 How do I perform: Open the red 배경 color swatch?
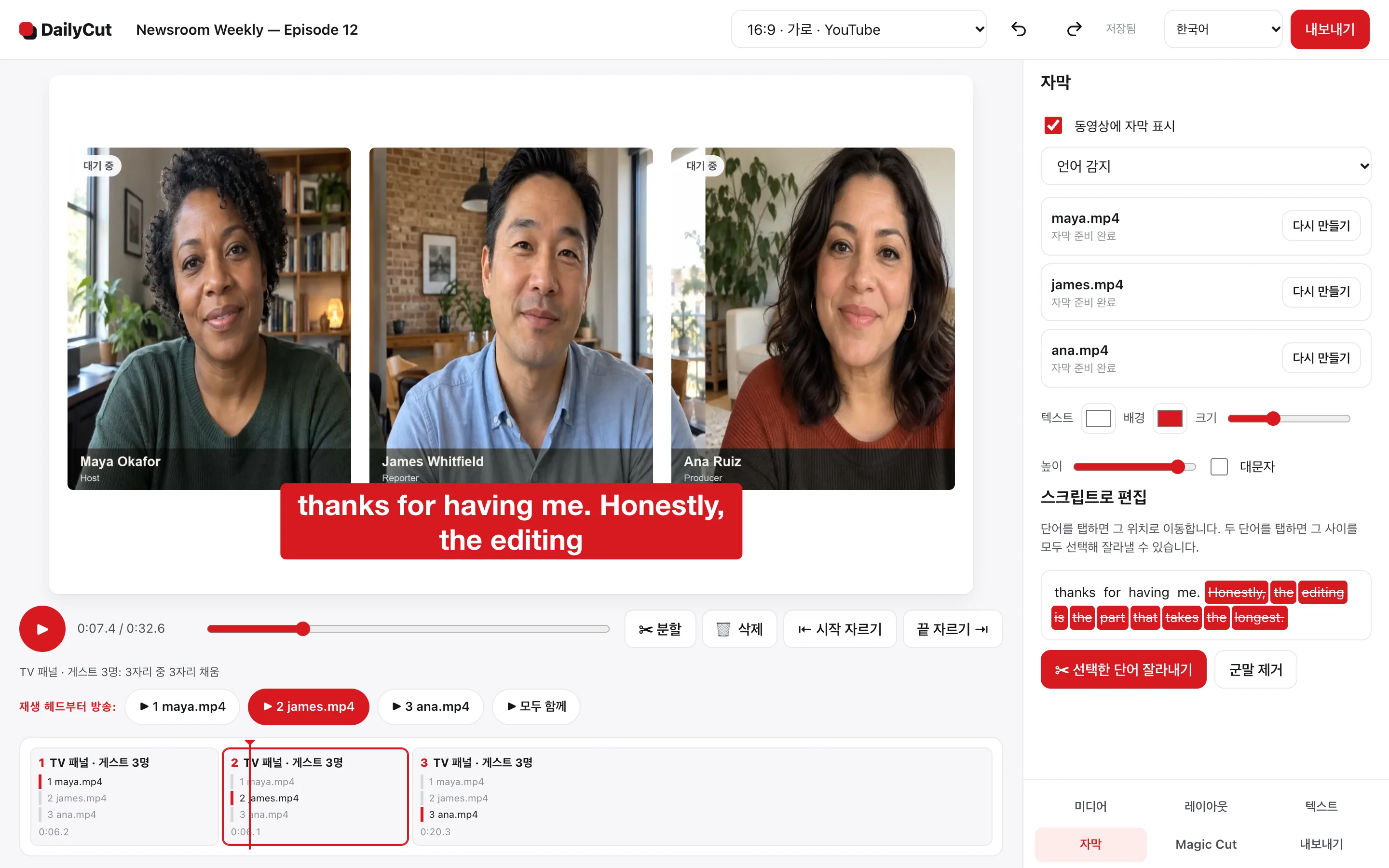pyautogui.click(x=1169, y=418)
